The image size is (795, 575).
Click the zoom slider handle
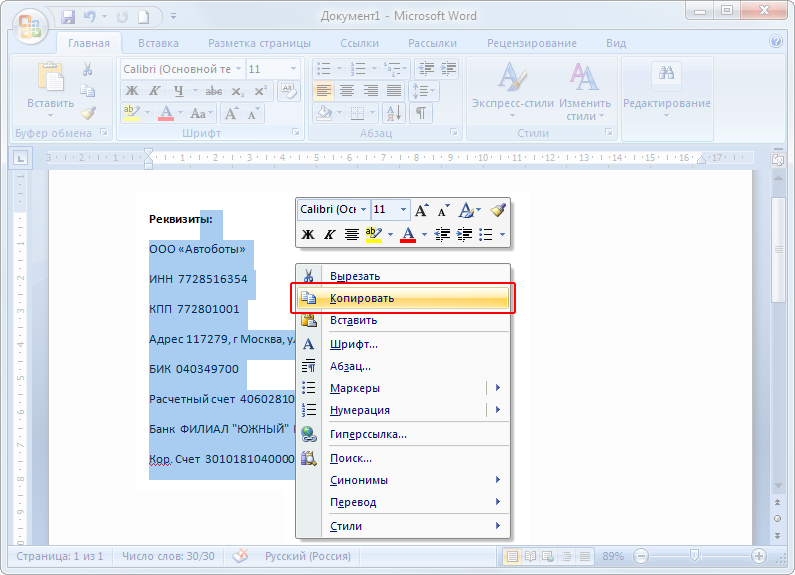coord(695,556)
